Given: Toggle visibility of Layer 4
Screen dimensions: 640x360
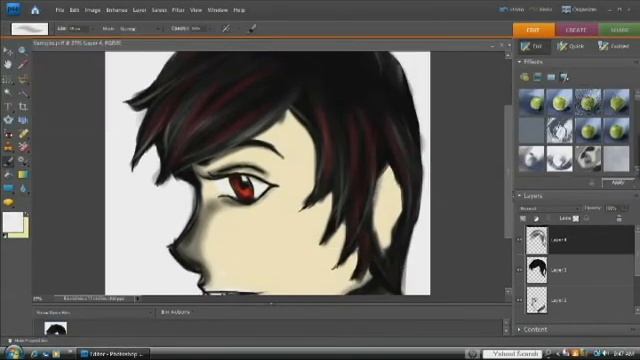Looking at the screenshot, I should [x=519, y=240].
